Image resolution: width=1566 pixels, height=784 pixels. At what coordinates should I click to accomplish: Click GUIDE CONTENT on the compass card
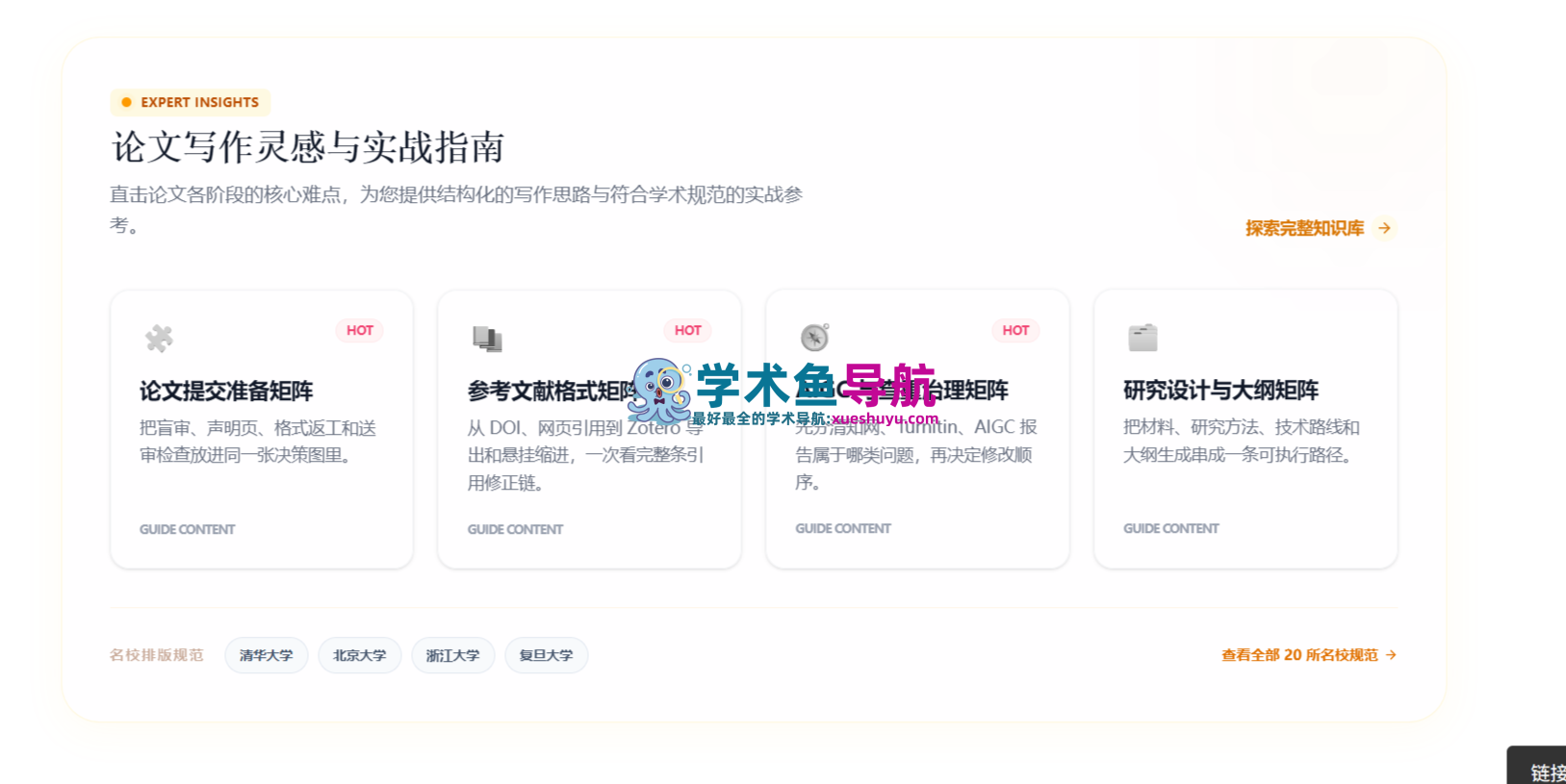click(843, 528)
